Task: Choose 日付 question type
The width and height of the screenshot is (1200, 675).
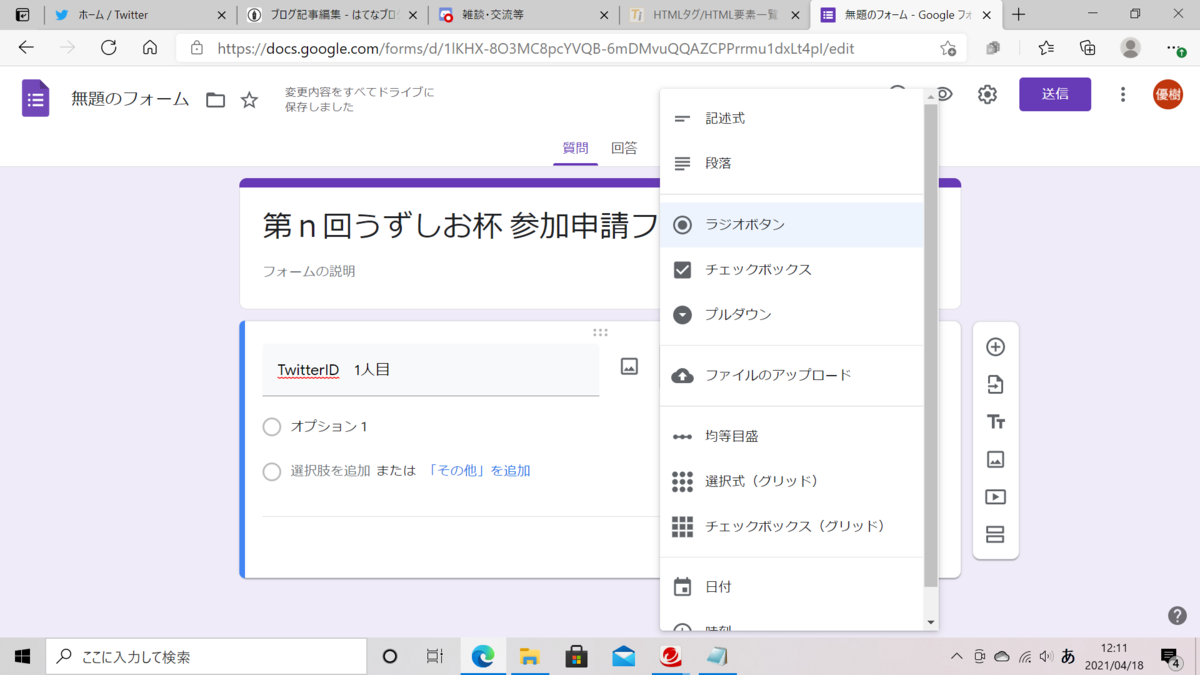Action: (x=717, y=586)
